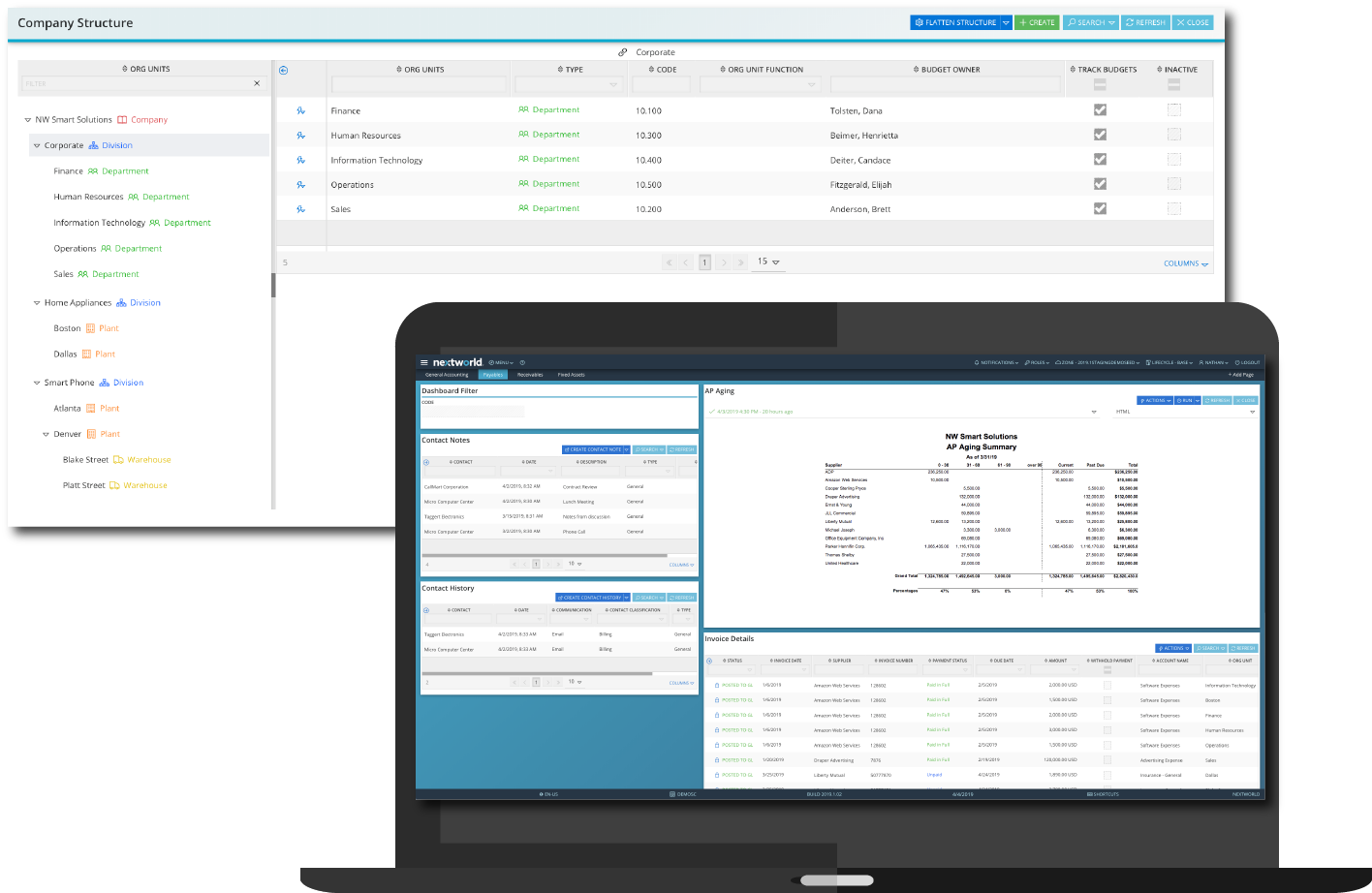1372x893 pixels.
Task: Click the Company icon next to NW Smart Solutions
Action: pos(122,120)
